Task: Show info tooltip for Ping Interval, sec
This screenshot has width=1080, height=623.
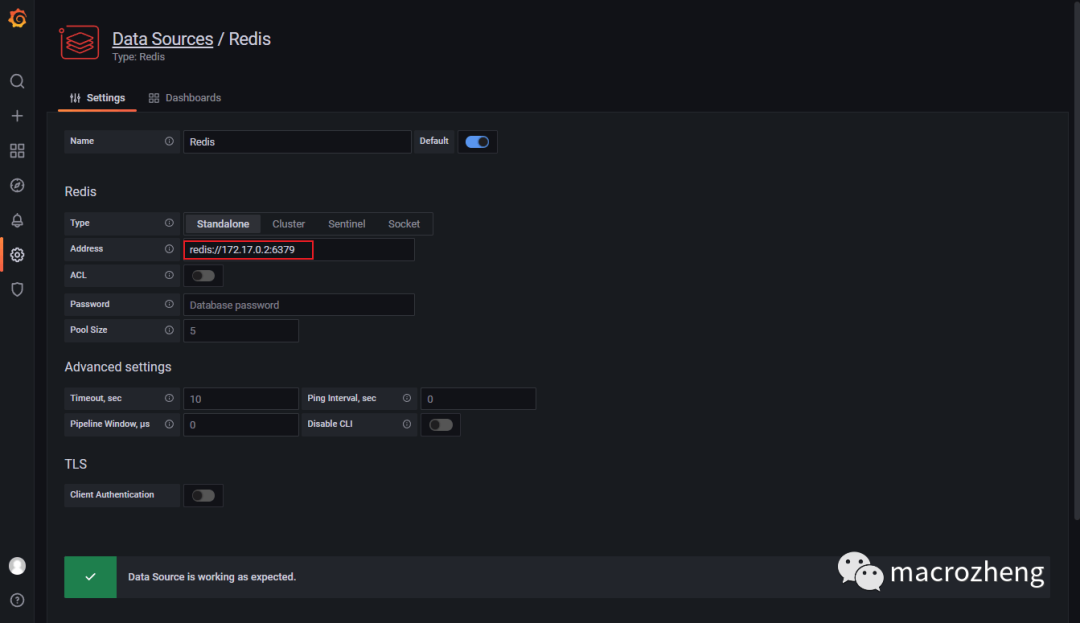Action: tap(406, 398)
